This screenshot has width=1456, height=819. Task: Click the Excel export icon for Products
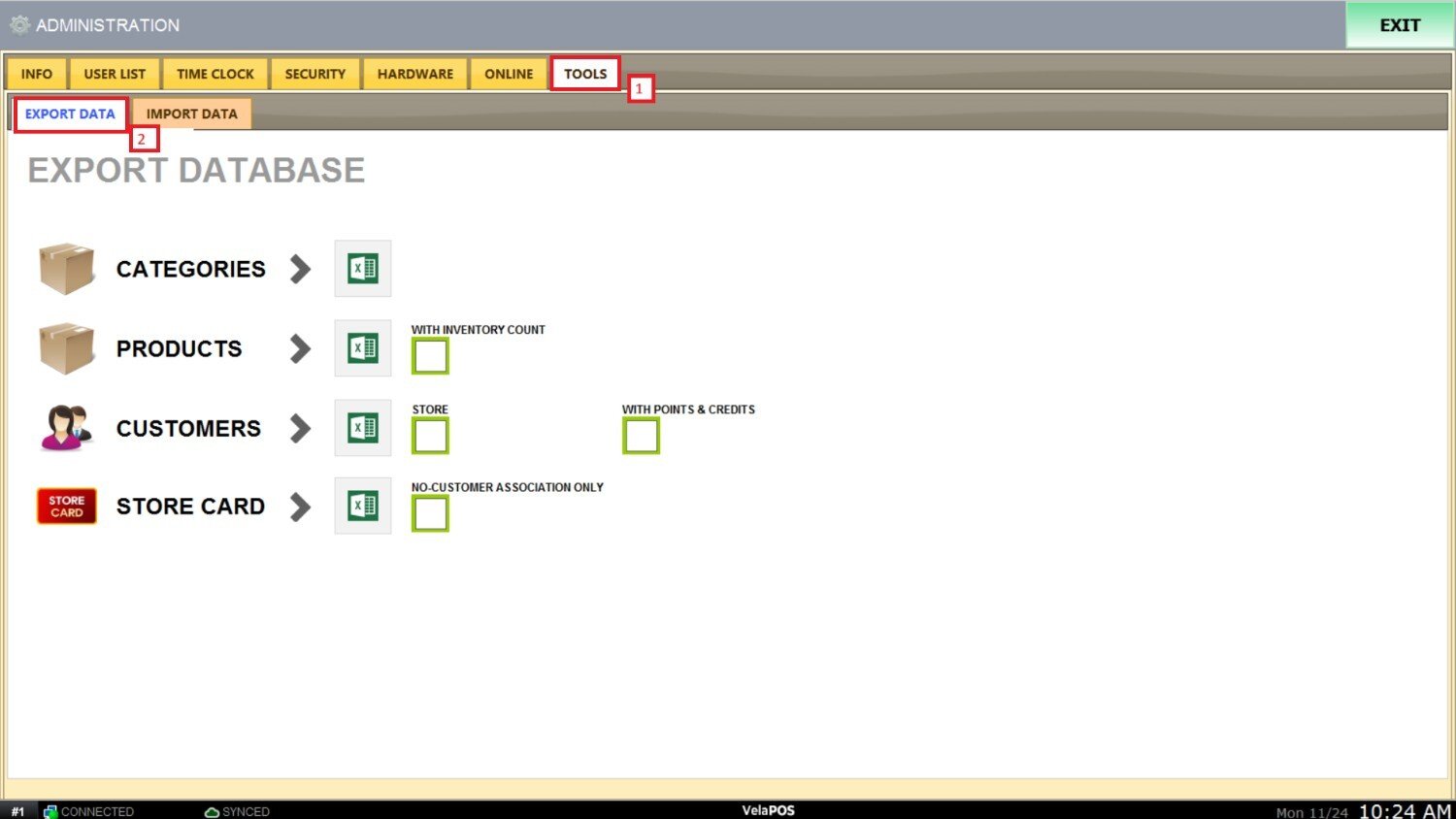click(363, 348)
